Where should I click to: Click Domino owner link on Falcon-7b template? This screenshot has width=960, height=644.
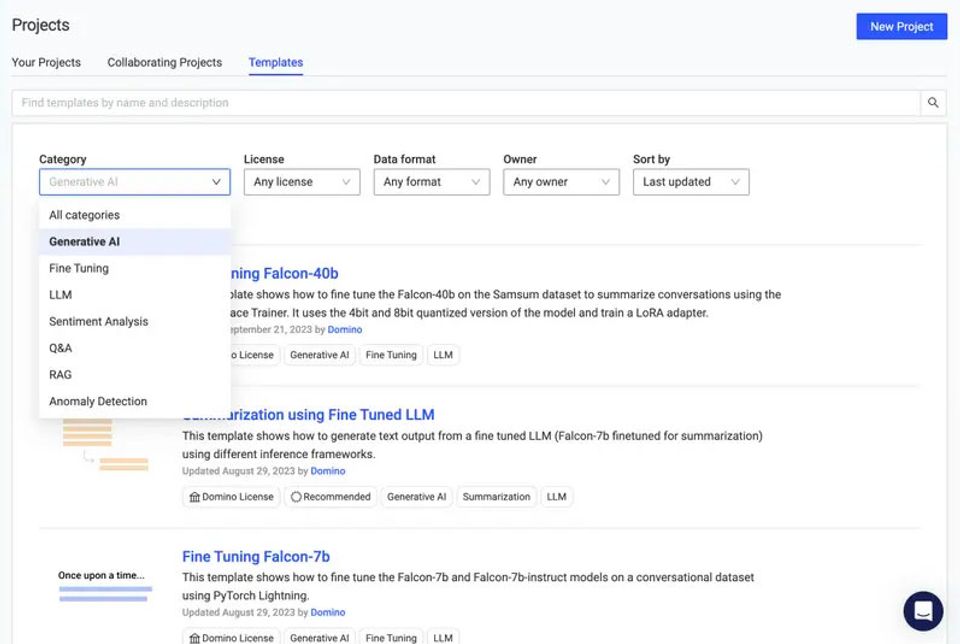click(x=328, y=612)
